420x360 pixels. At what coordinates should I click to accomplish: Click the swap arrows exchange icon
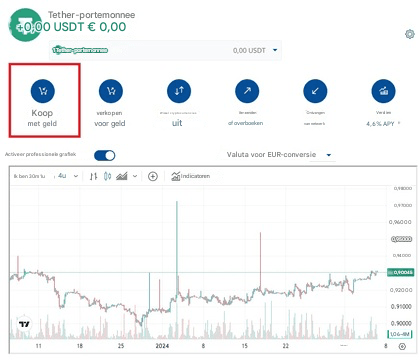(179, 91)
